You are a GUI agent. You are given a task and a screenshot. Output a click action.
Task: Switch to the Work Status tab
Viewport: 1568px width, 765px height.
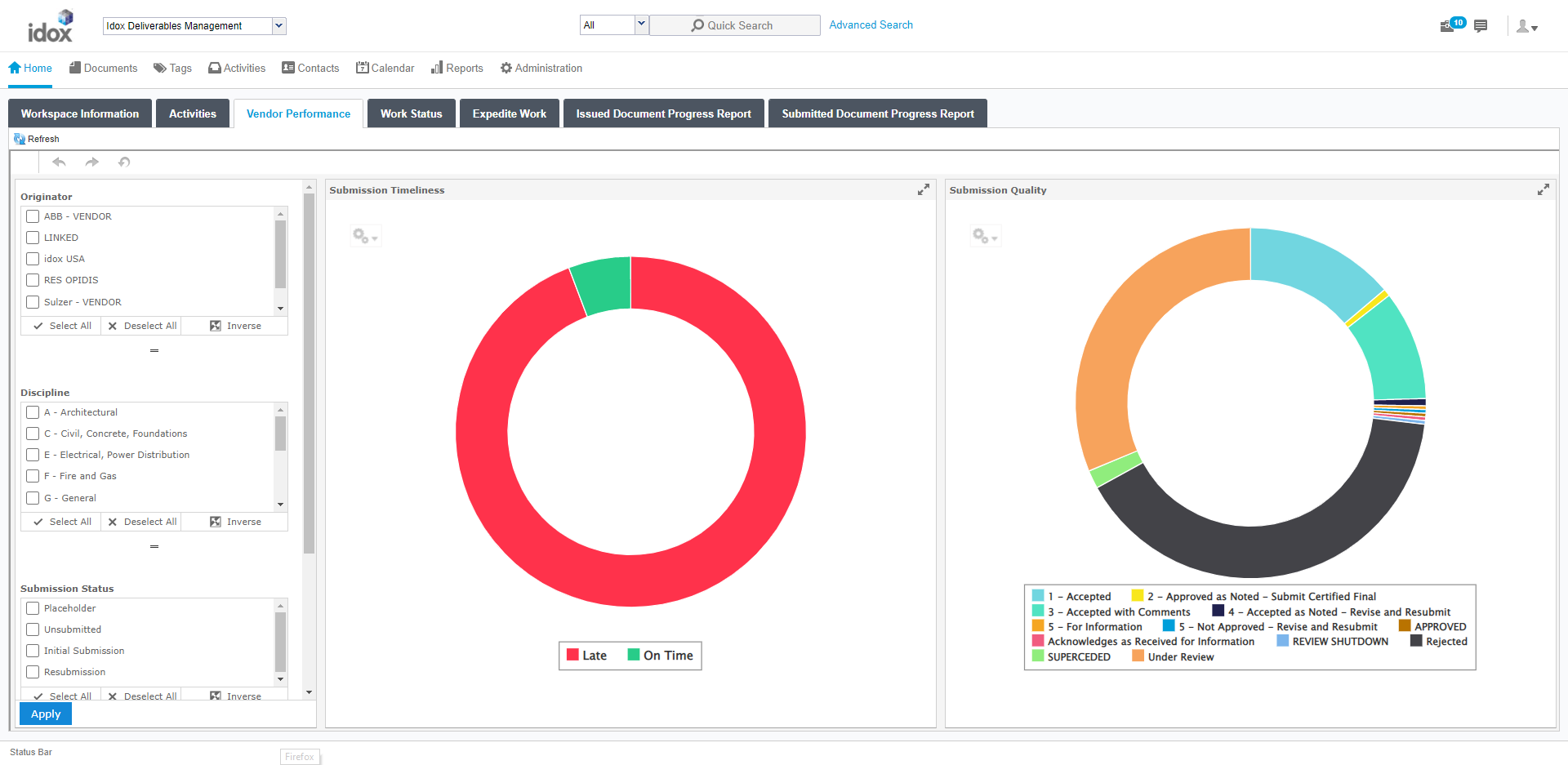click(x=411, y=113)
